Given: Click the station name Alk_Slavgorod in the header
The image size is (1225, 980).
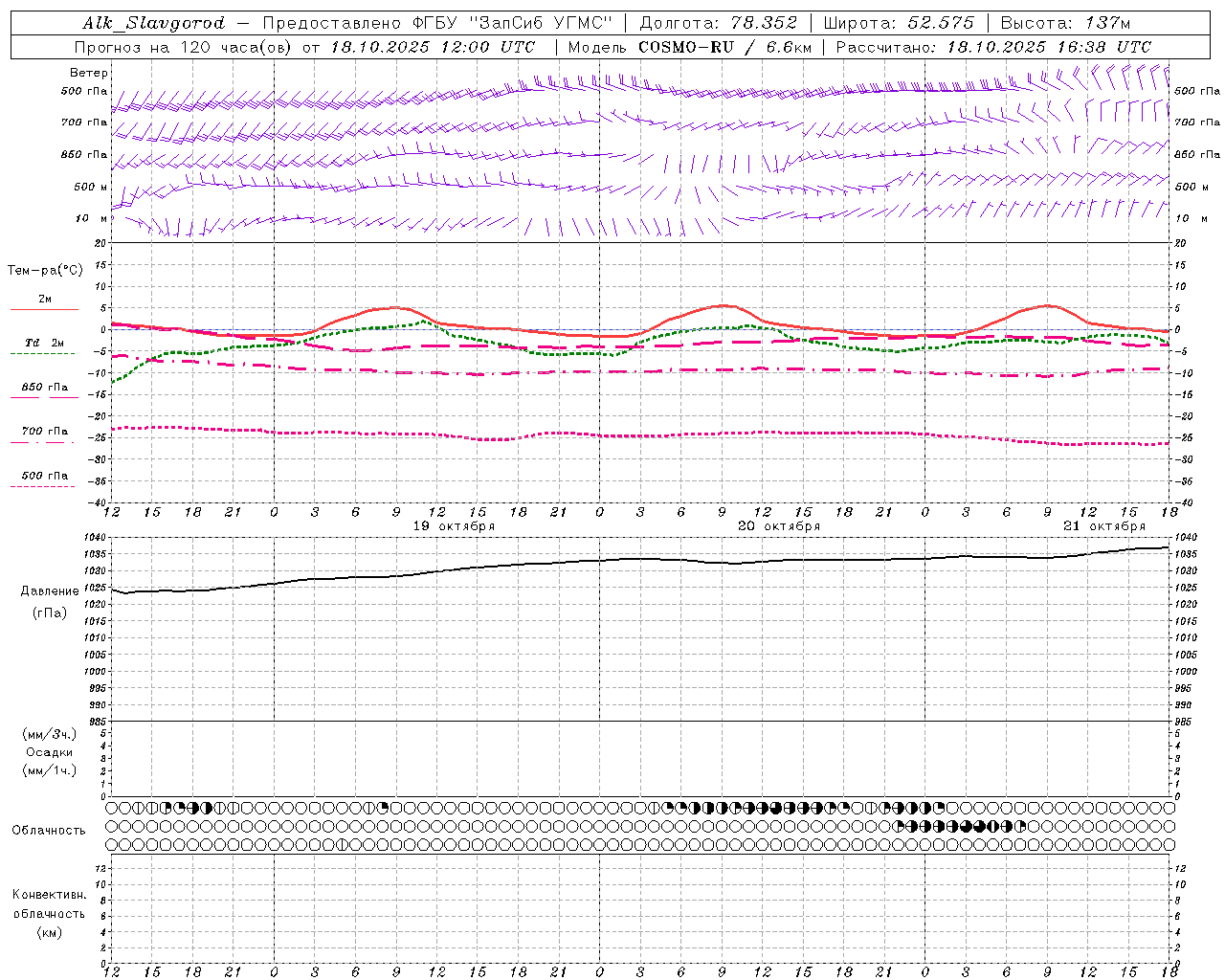Looking at the screenshot, I should pyautogui.click(x=154, y=23).
